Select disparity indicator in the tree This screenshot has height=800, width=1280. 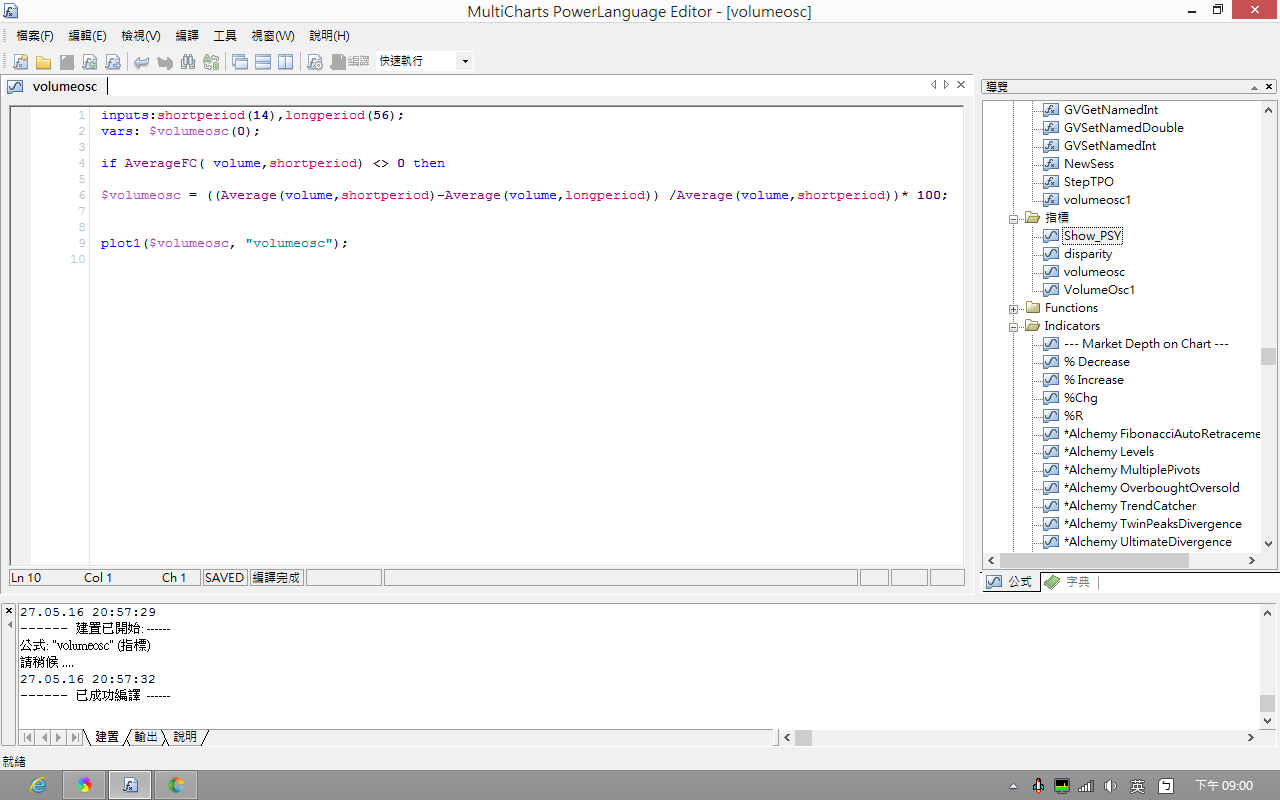[x=1088, y=254]
